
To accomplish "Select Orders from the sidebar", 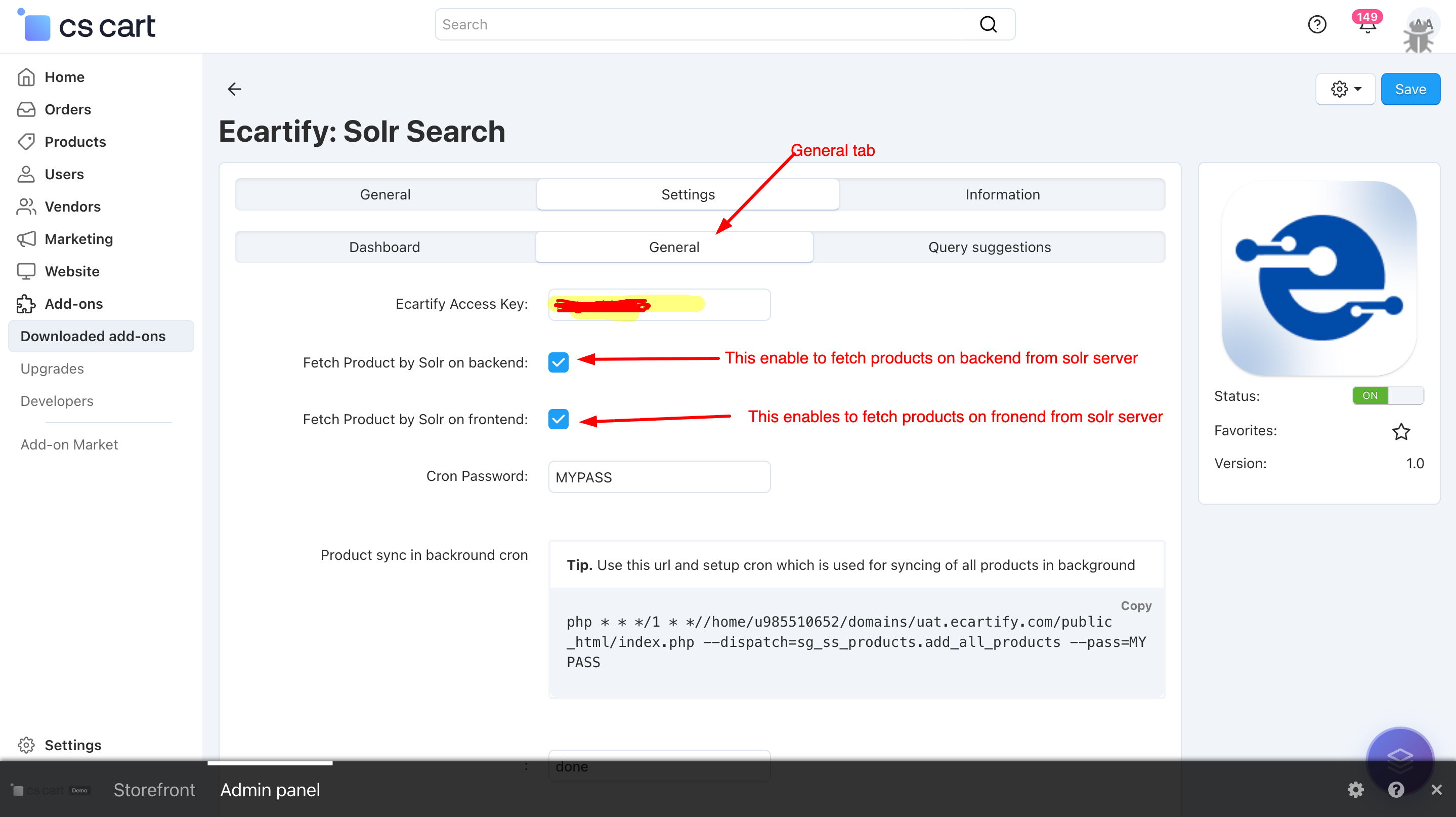I will pyautogui.click(x=68, y=109).
